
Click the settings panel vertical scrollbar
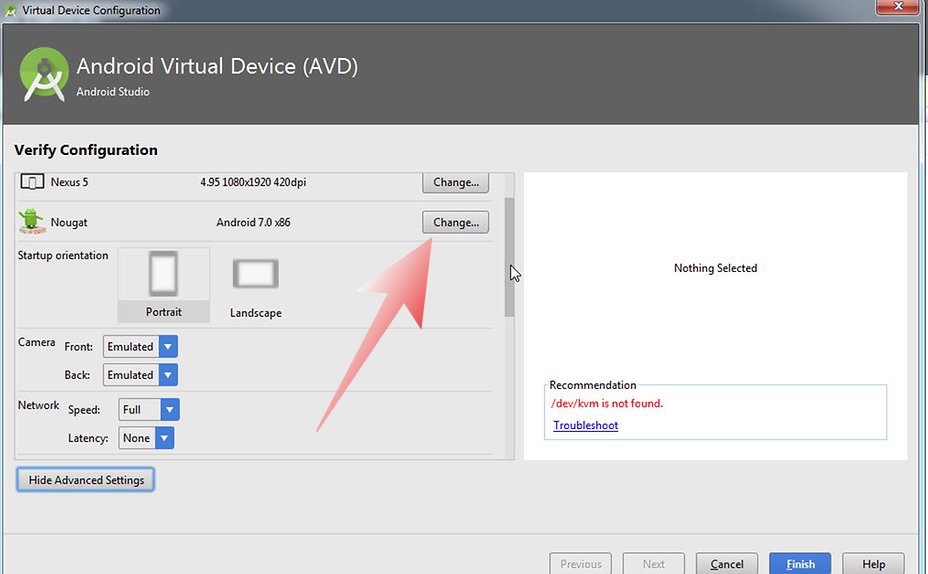[509, 257]
